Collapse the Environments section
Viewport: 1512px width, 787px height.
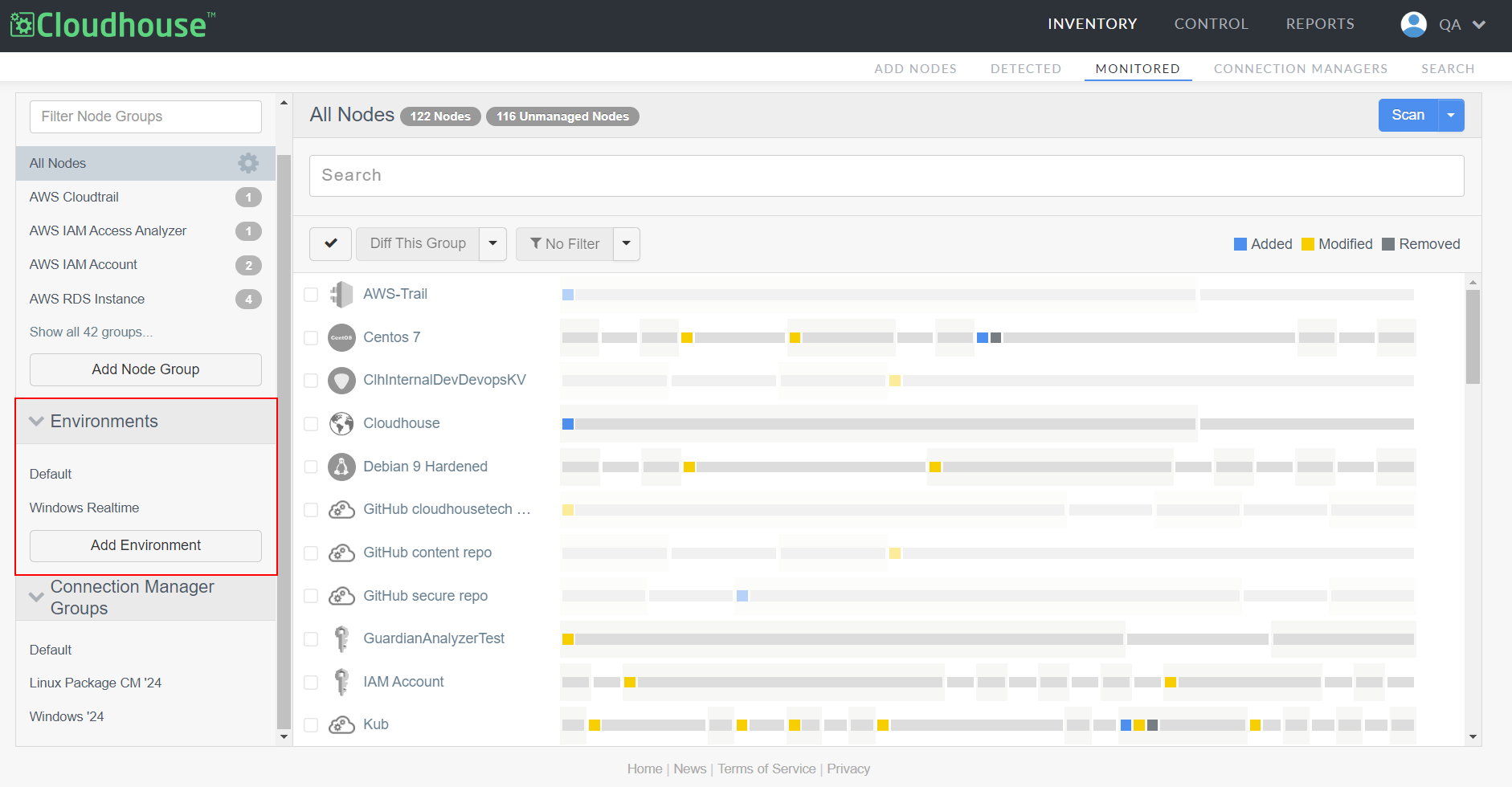[x=36, y=421]
